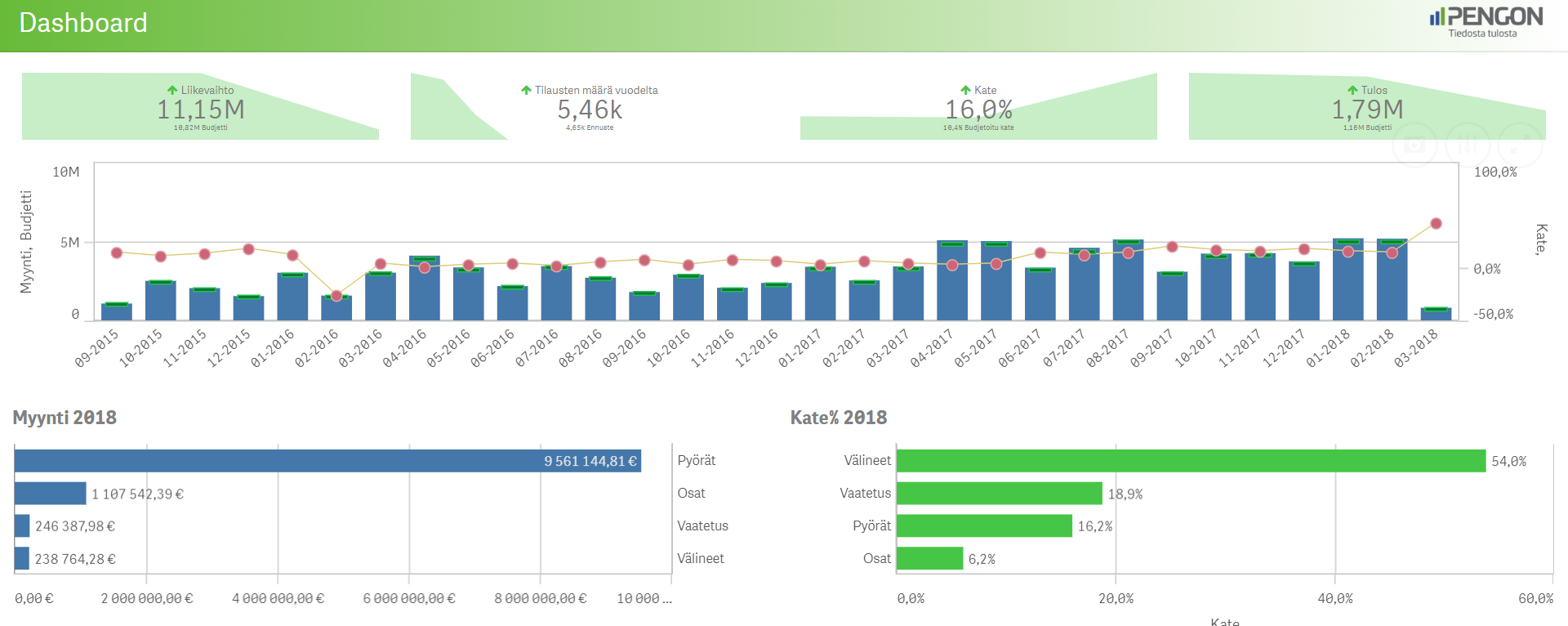
Task: Click green up arrow beside Liikevaihto
Action: pos(172,91)
